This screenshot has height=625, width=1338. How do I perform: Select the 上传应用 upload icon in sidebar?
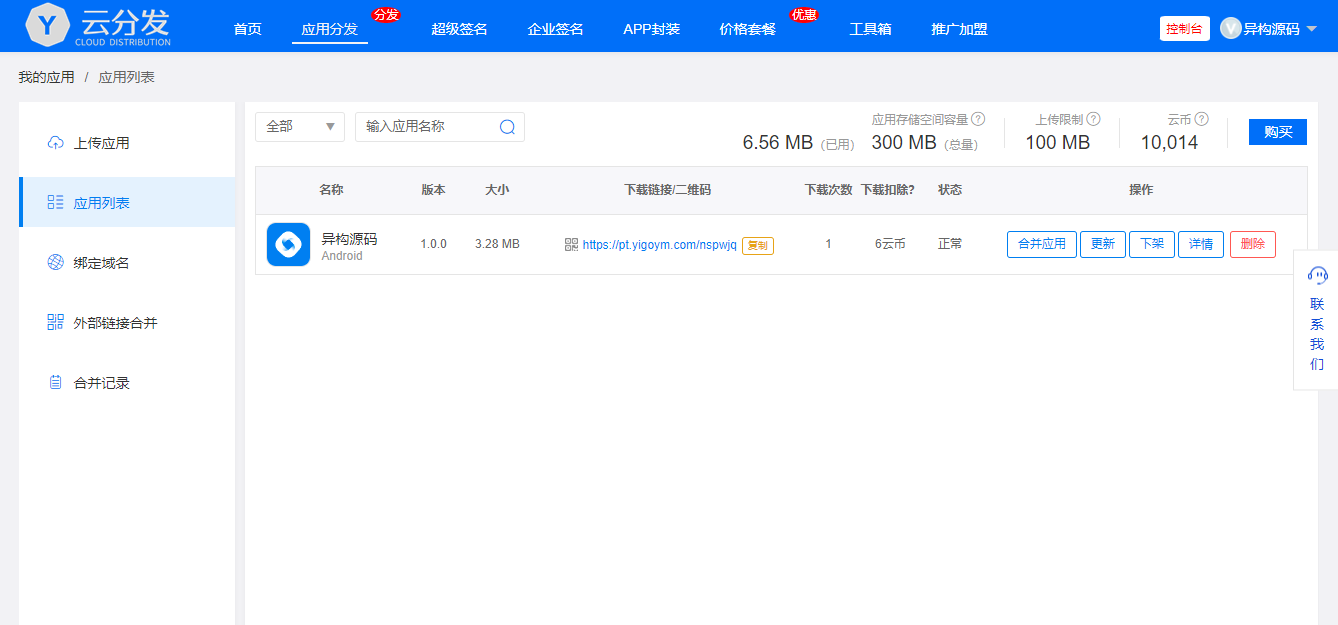click(x=56, y=142)
